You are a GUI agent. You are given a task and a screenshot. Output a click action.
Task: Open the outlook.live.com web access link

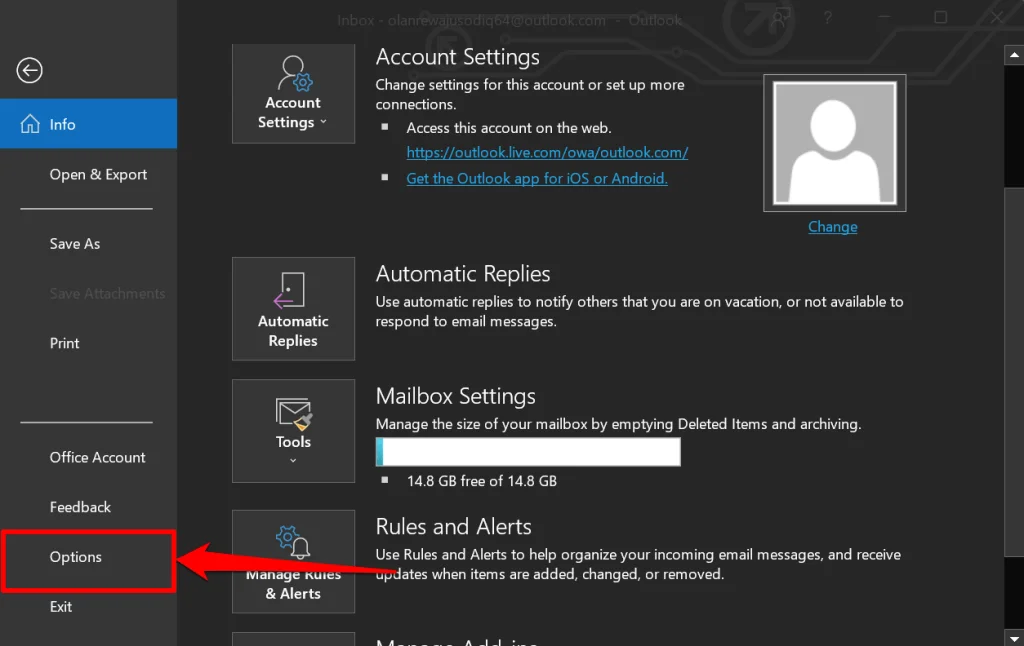[547, 152]
